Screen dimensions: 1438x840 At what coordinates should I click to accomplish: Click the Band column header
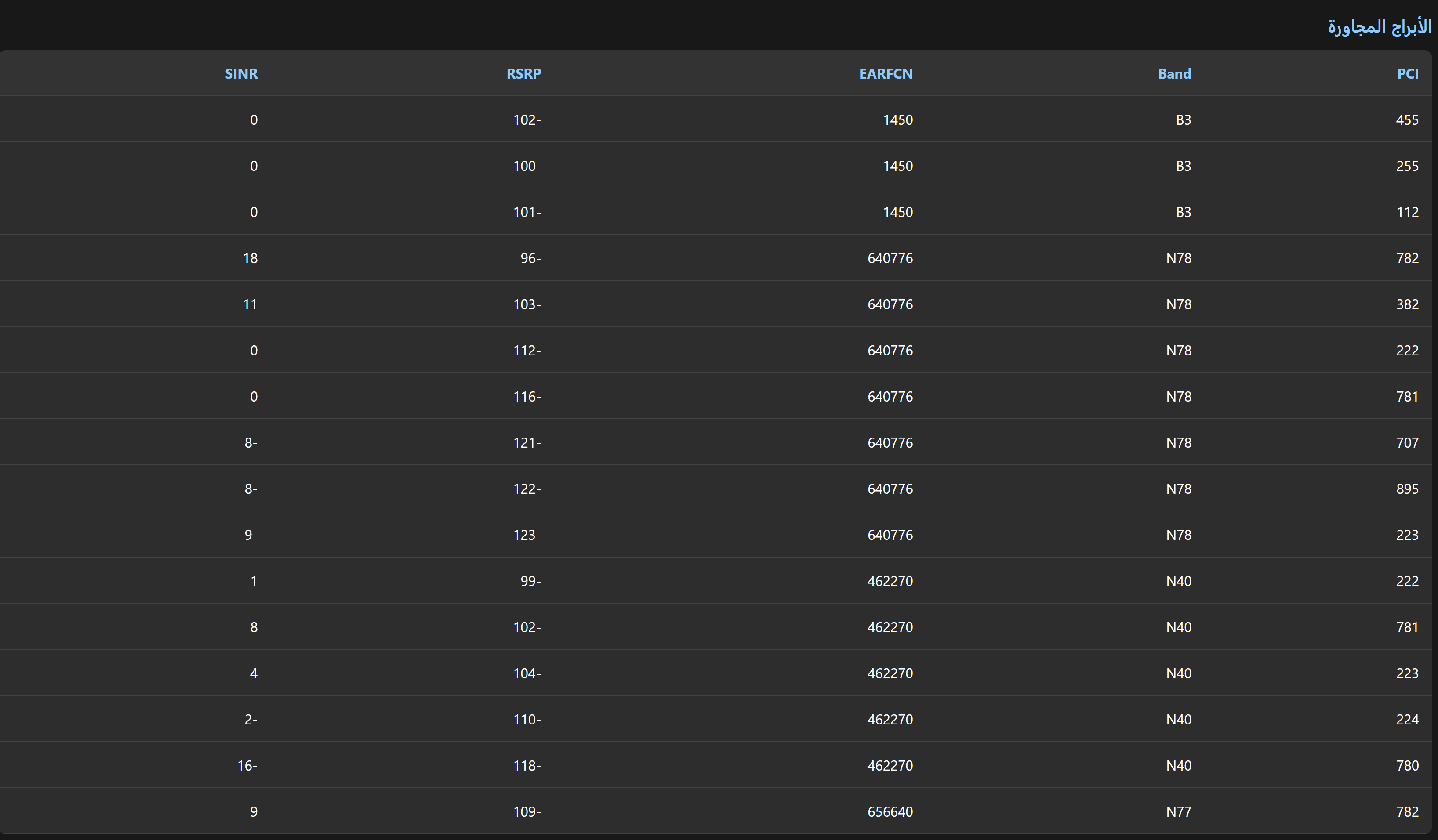[x=1174, y=73]
